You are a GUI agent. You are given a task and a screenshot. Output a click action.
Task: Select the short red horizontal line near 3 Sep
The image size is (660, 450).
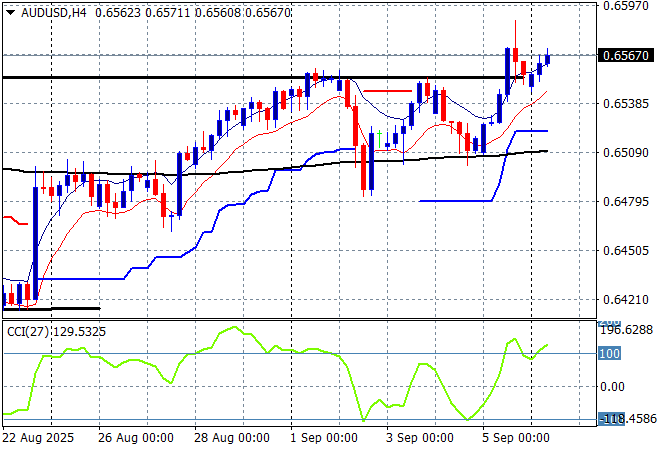387,91
